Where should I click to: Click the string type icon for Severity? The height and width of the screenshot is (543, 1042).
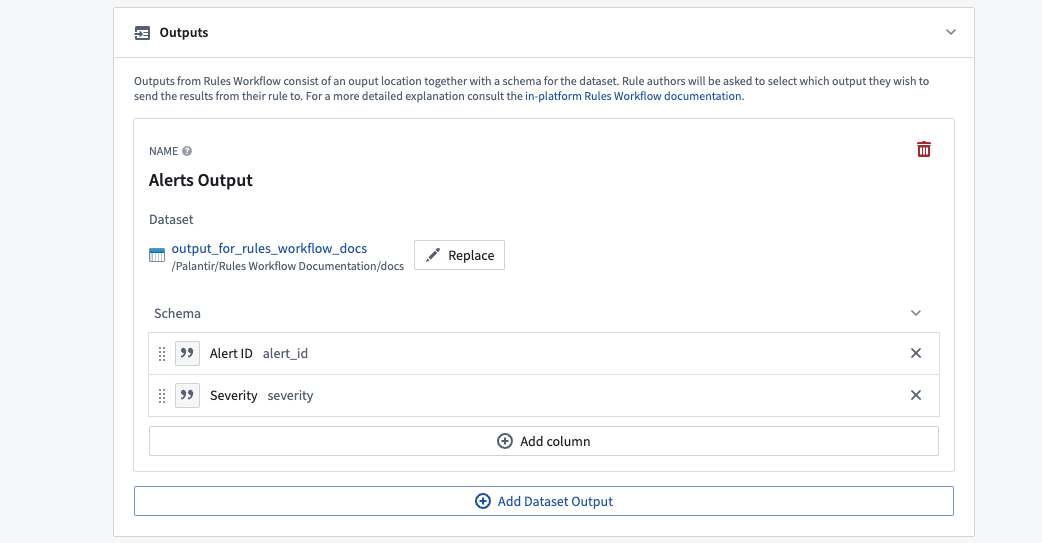[x=187, y=395]
